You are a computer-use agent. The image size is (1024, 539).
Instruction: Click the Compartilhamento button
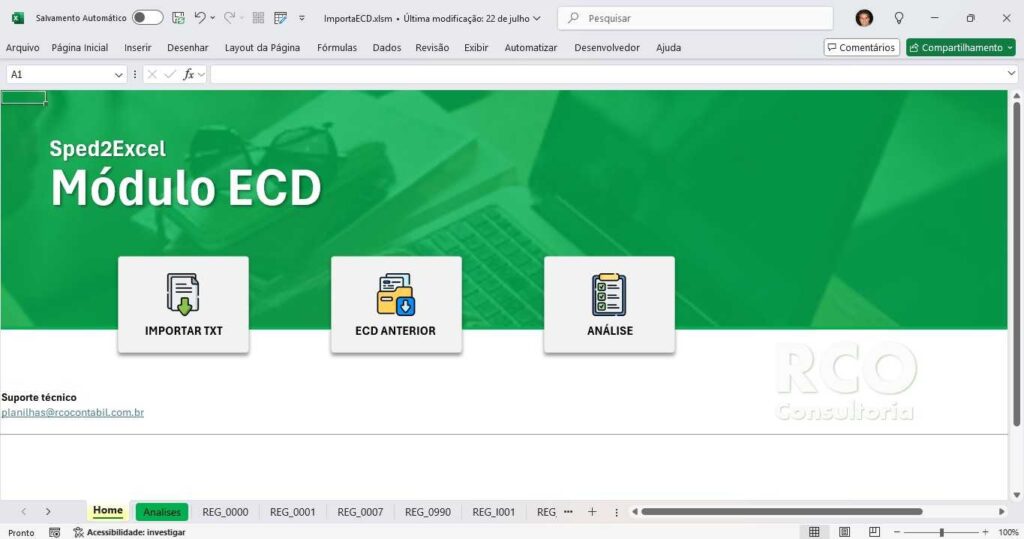click(x=961, y=48)
